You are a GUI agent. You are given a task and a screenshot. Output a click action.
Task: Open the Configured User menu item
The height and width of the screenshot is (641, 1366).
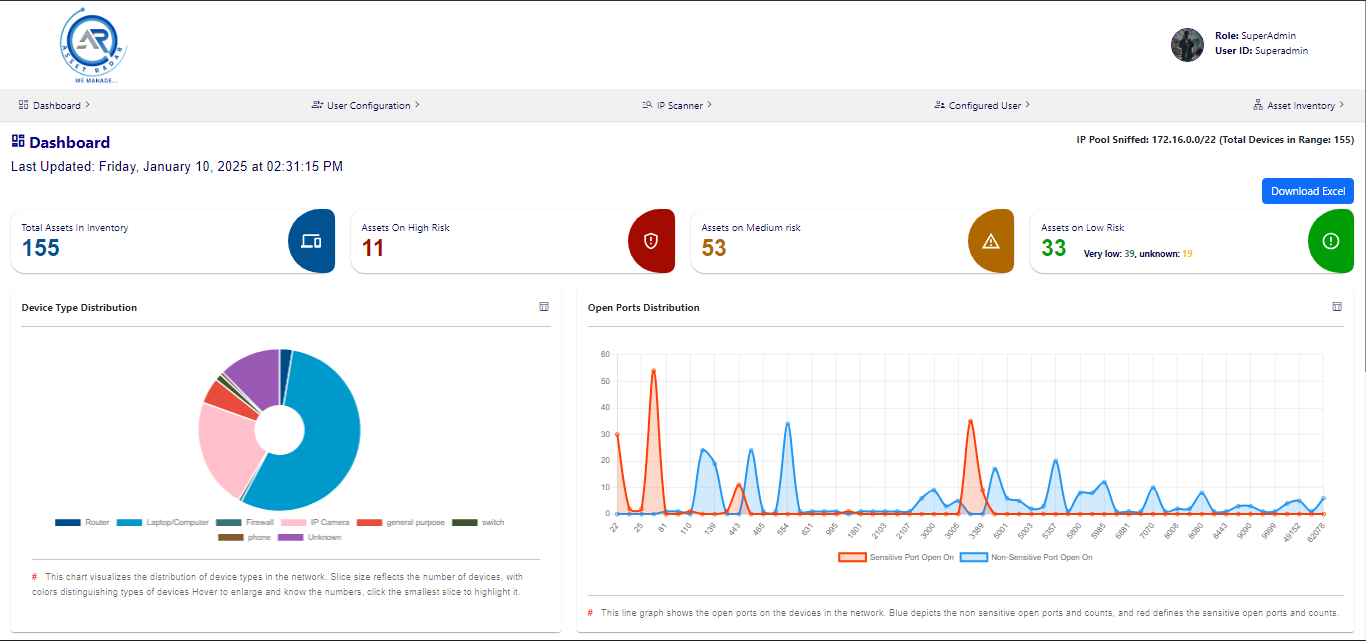pos(982,105)
